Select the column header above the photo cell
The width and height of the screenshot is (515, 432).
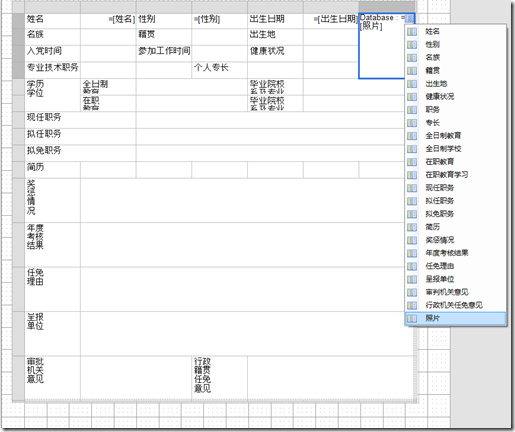click(x=387, y=7)
